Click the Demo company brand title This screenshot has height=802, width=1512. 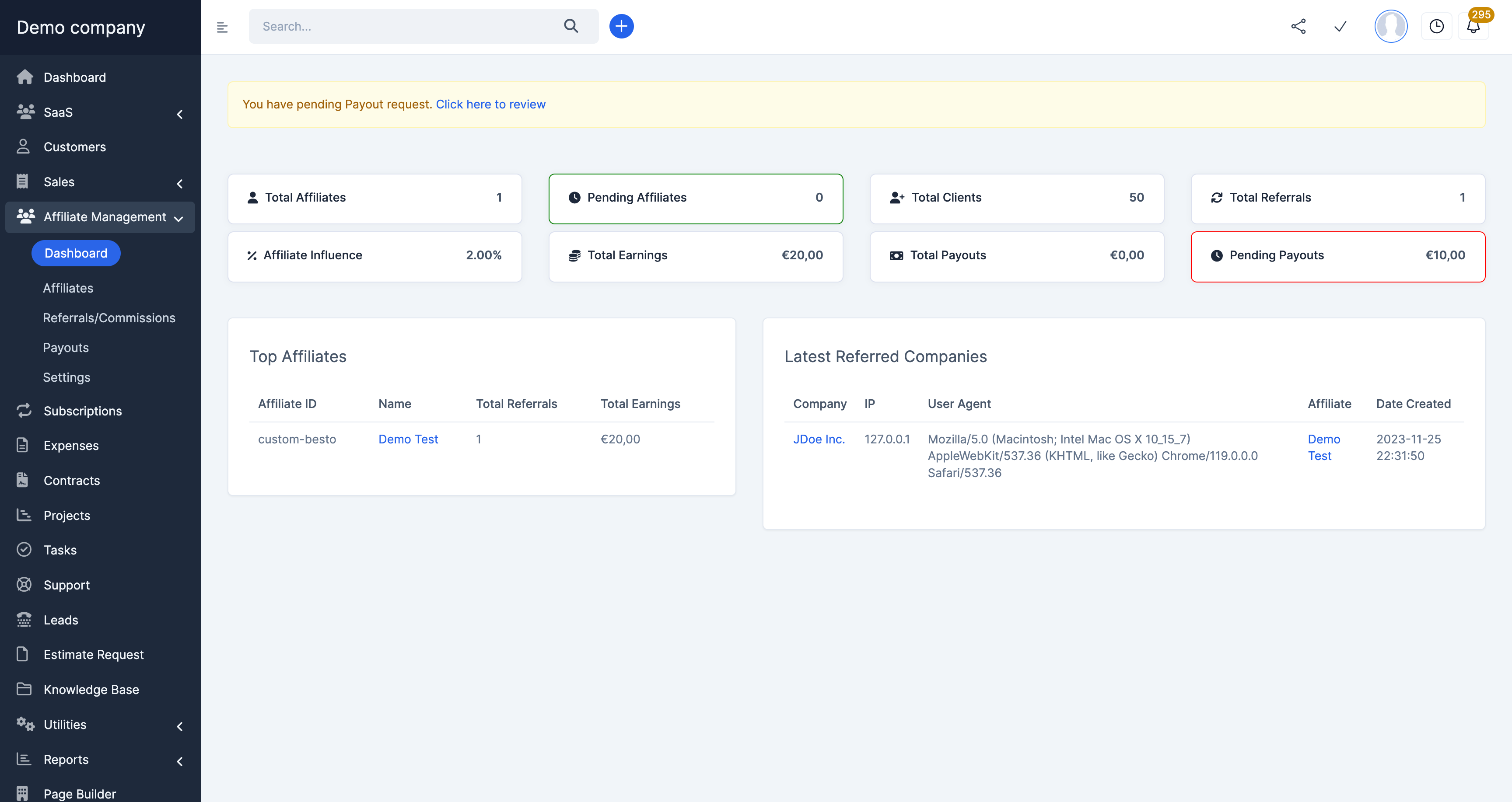(x=80, y=27)
